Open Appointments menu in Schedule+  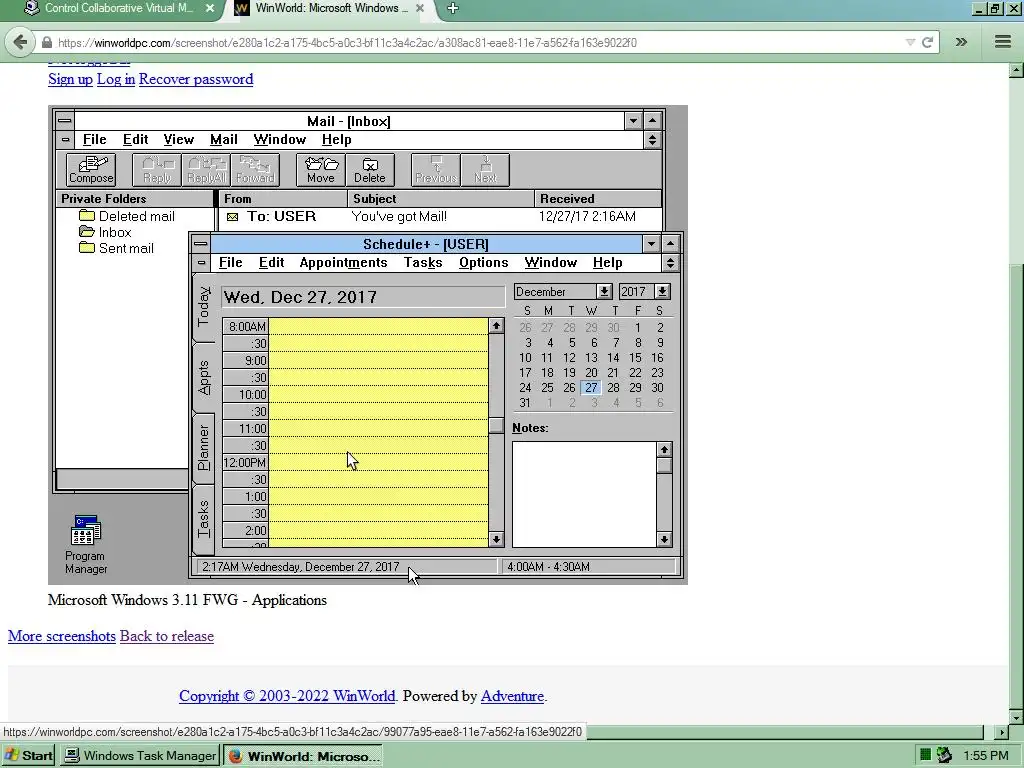tap(343, 263)
